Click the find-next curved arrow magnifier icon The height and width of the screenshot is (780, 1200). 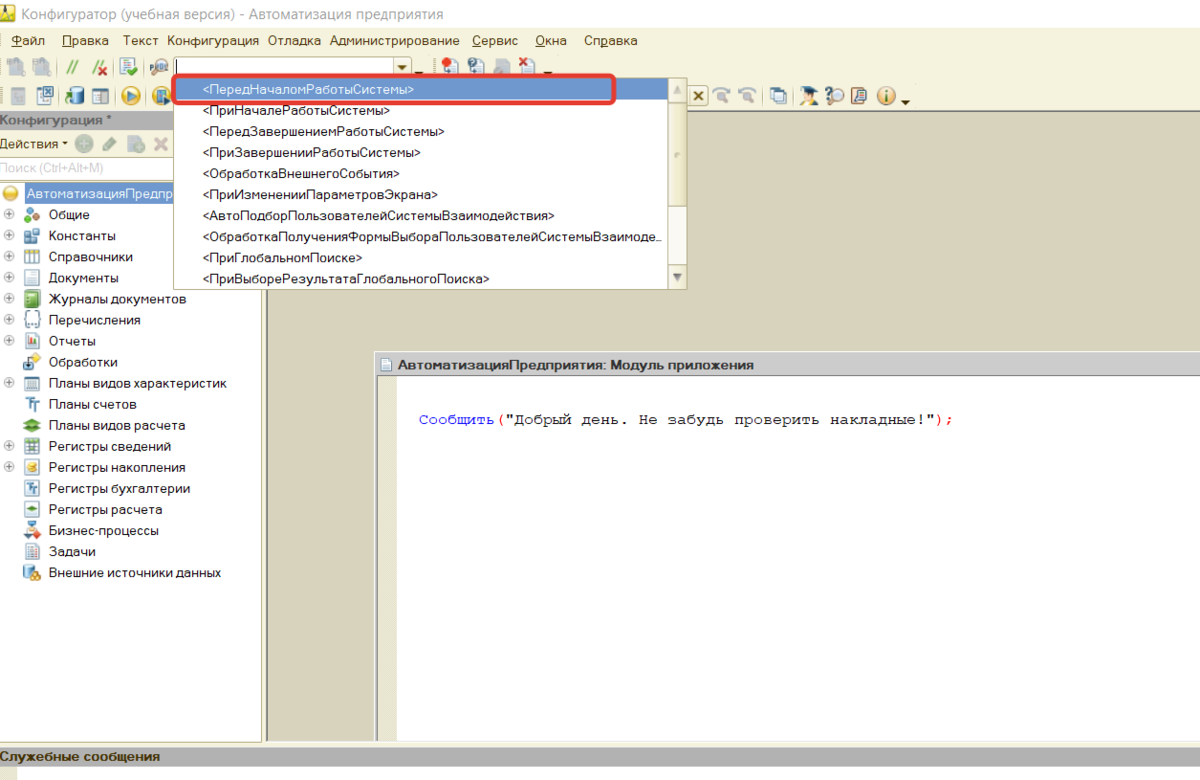tap(721, 95)
